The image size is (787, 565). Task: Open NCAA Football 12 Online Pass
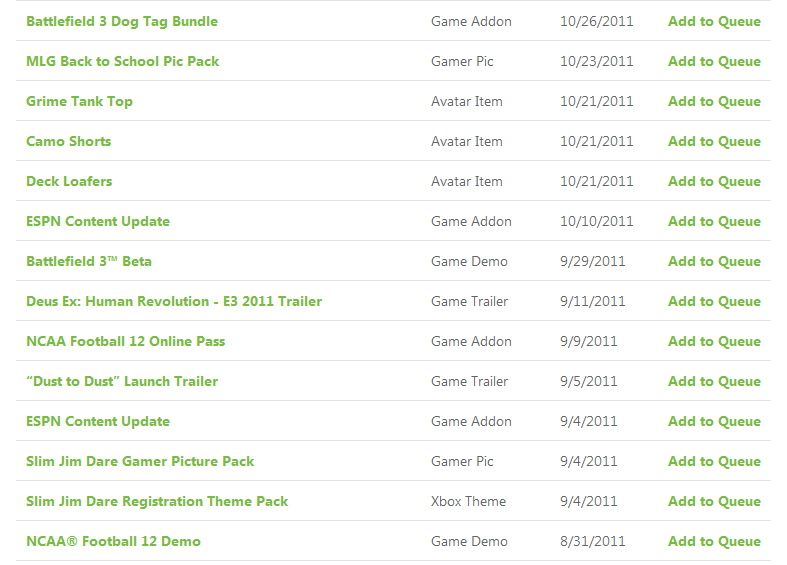coord(125,341)
